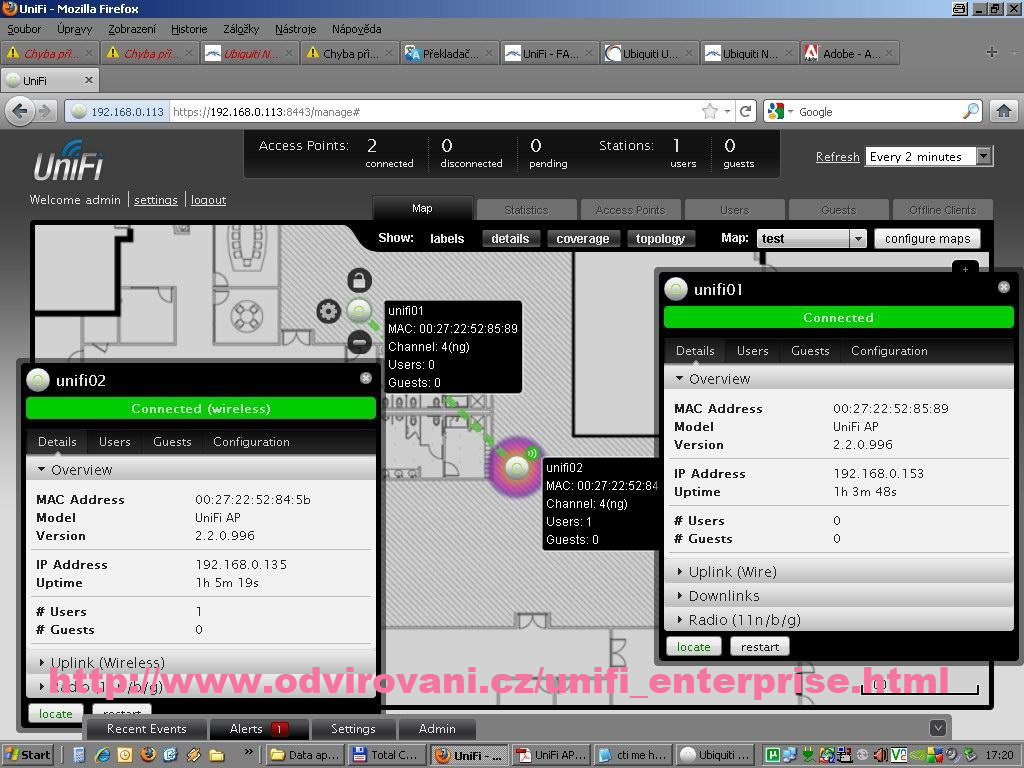Switch to the Offline Clients tab
1024x768 pixels.
point(942,210)
